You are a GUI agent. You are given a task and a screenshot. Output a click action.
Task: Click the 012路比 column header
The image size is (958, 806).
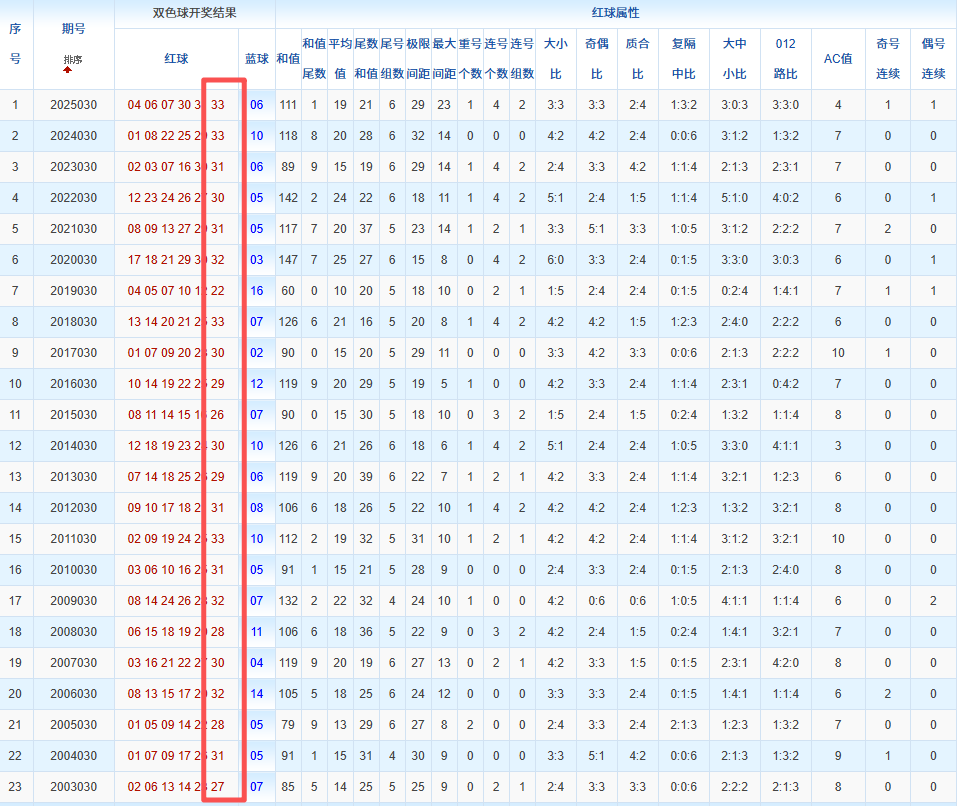point(785,59)
